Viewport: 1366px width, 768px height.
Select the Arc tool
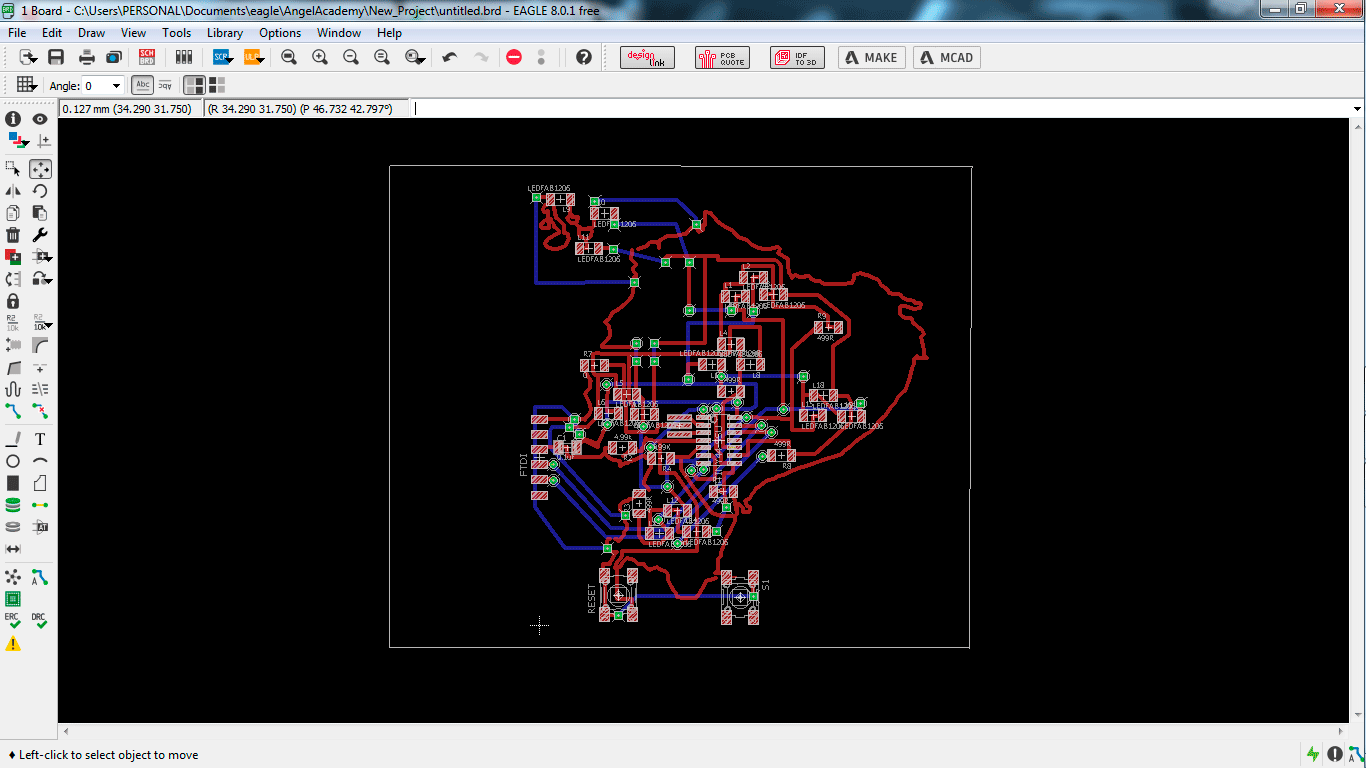click(x=40, y=461)
